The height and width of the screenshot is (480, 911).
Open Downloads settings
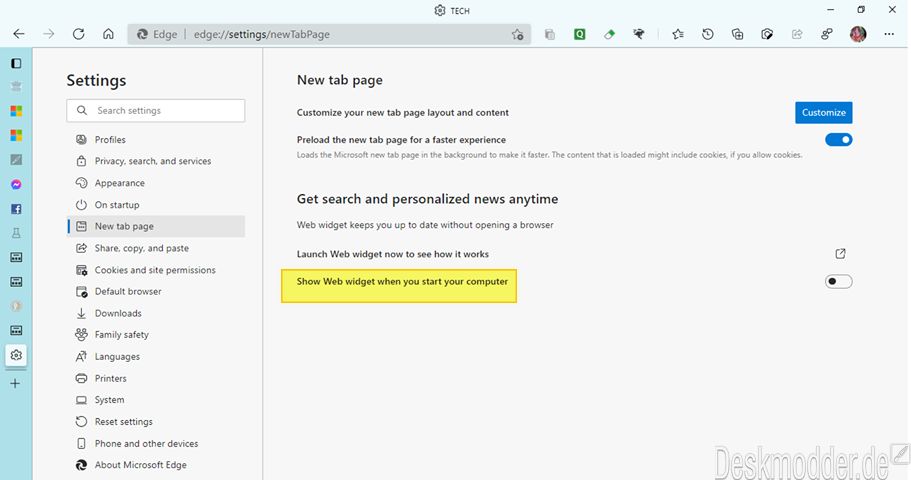coord(156,313)
